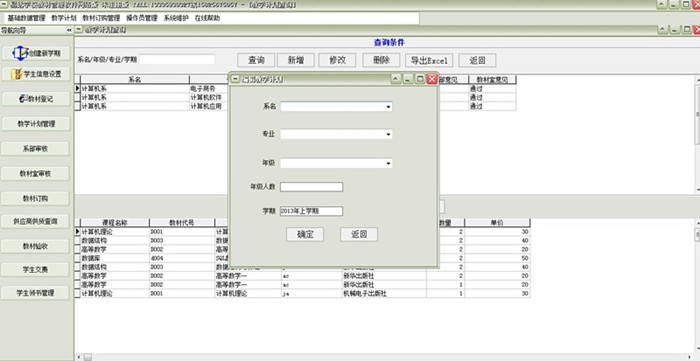Click the 教材订购 sidebar button
700x361 pixels.
tap(36, 199)
